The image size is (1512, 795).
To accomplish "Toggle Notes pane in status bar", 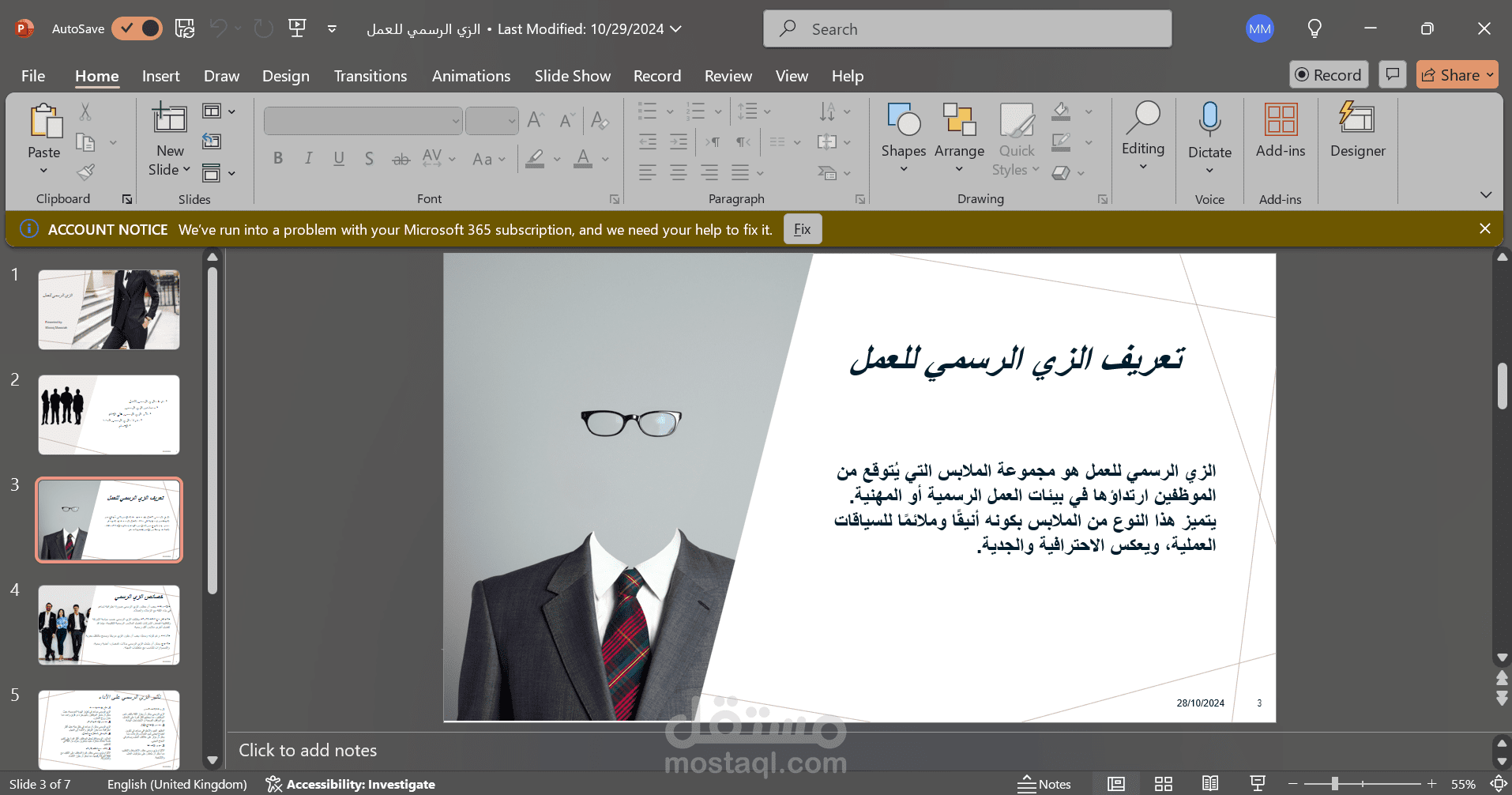I will [1044, 784].
